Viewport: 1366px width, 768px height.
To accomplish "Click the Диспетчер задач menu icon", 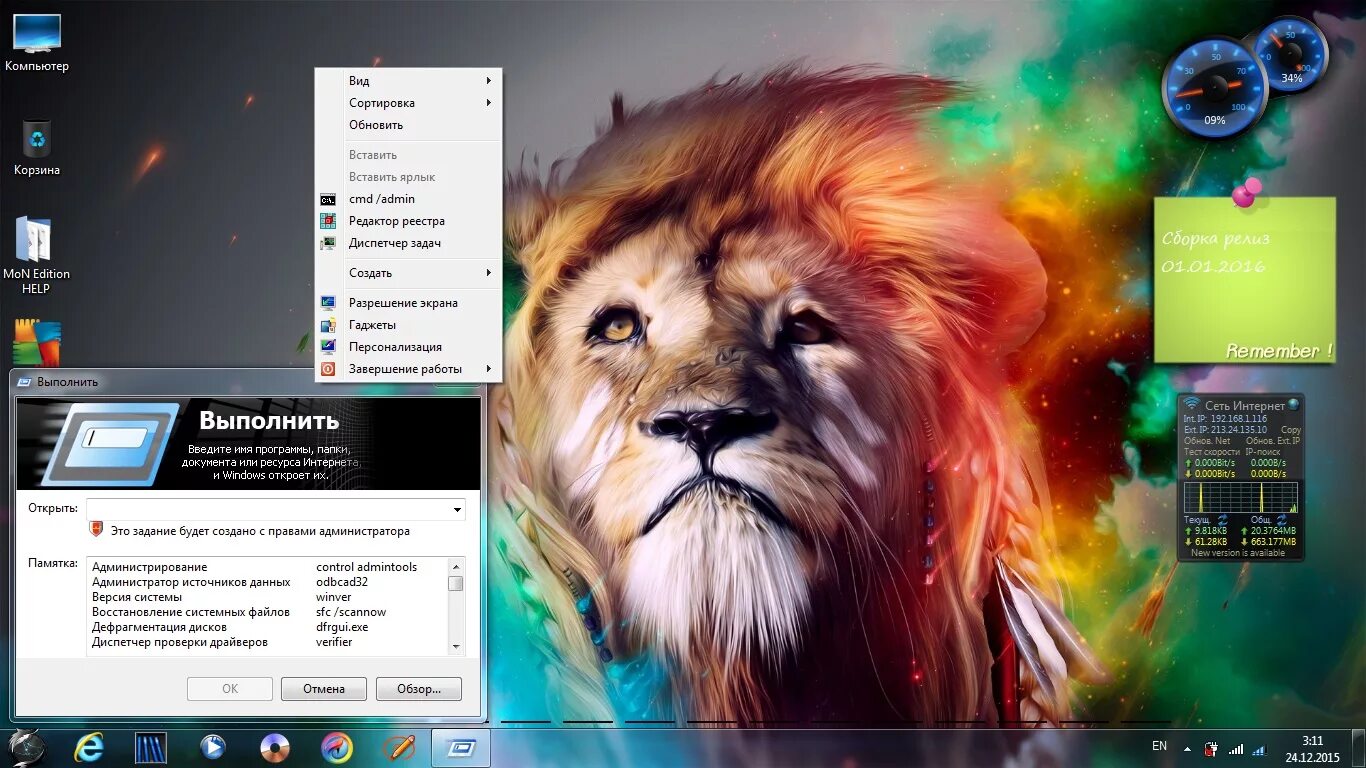I will [x=328, y=243].
